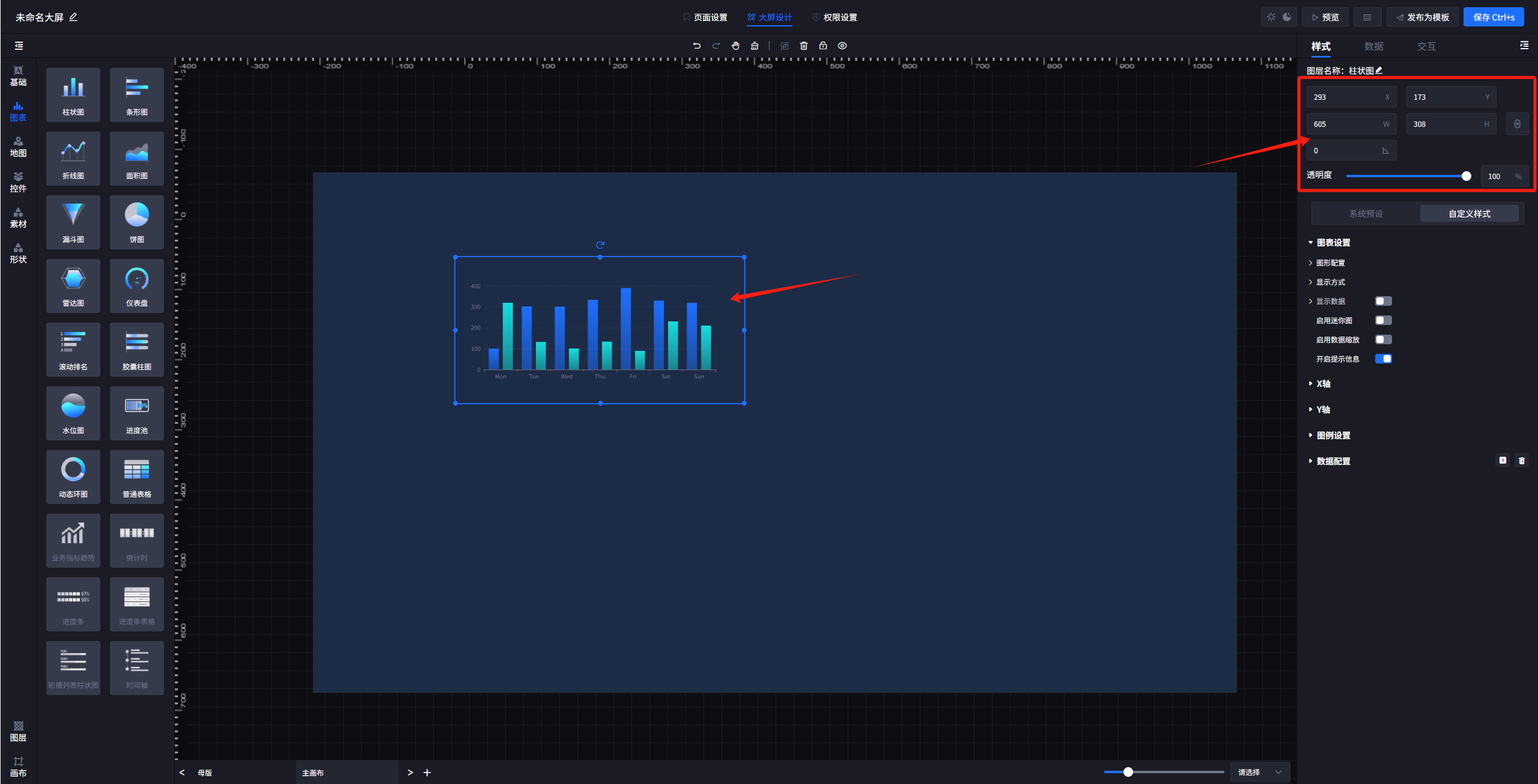Screen dimensions: 1538x784
Task: Switch to the 数据 tab
Action: pos(1373,46)
